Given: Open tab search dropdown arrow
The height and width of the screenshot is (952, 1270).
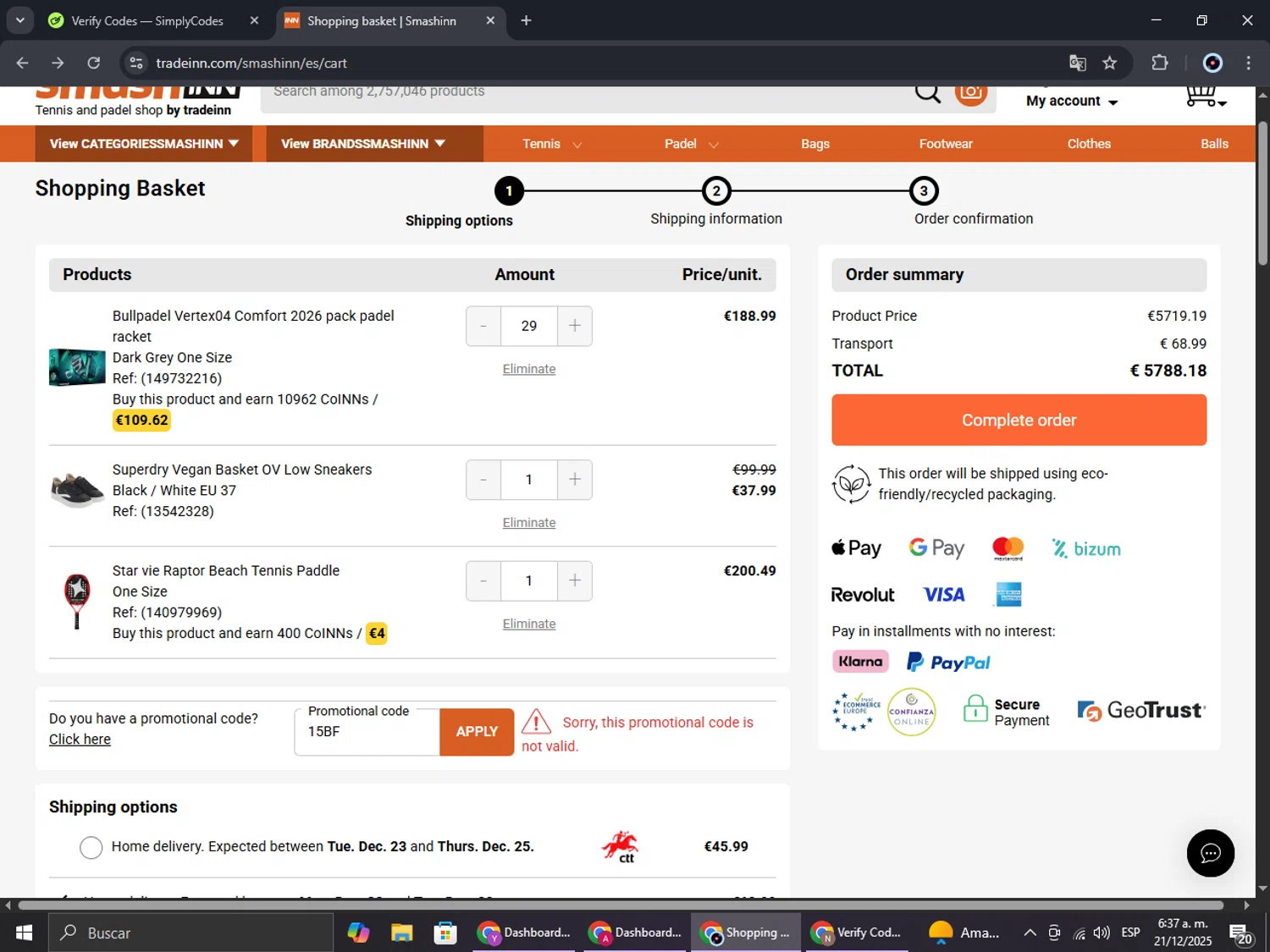Looking at the screenshot, I should (x=19, y=20).
